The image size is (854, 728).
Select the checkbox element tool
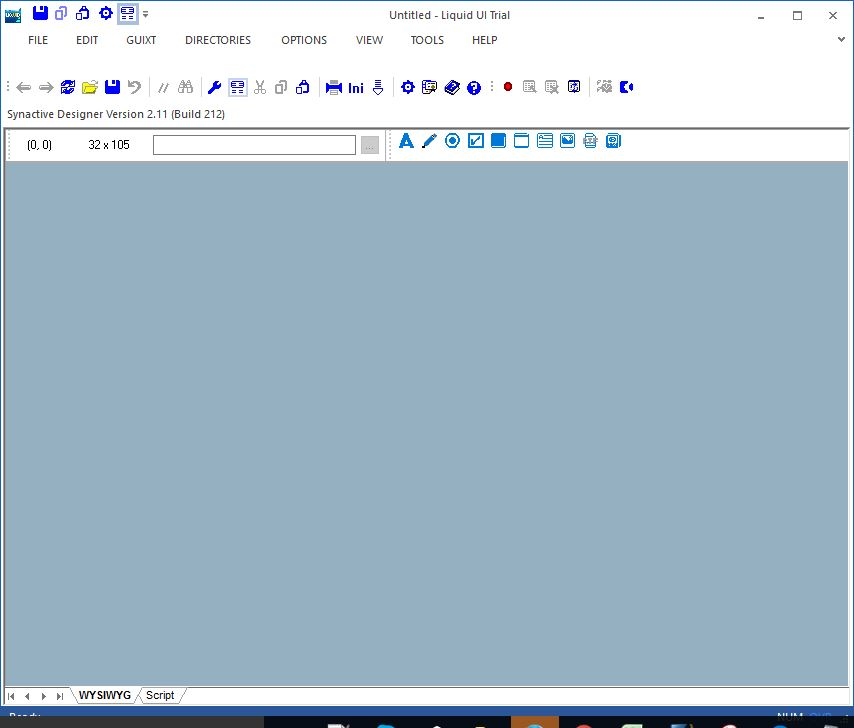coord(475,141)
